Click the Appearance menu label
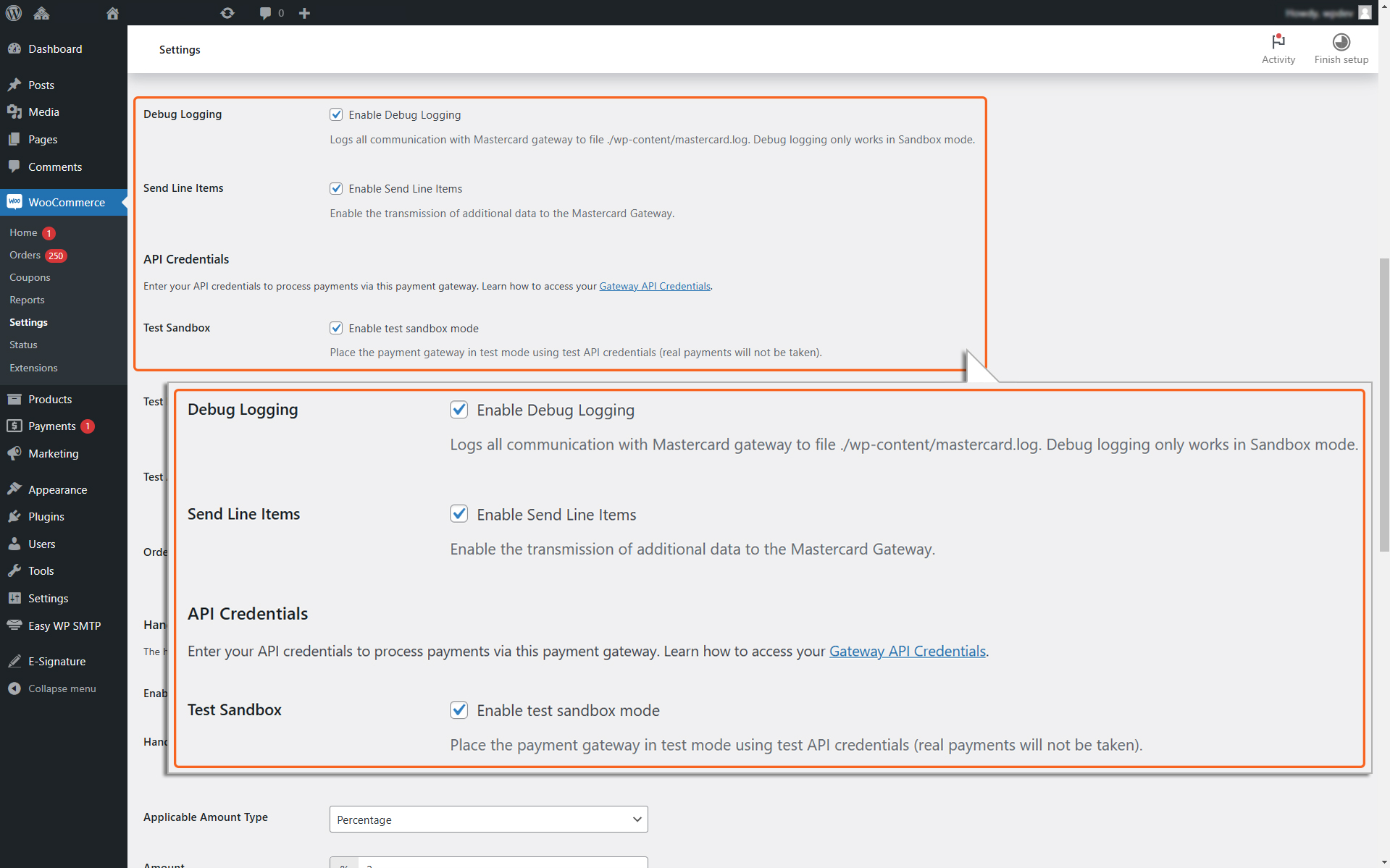This screenshot has width=1390, height=868. point(58,489)
